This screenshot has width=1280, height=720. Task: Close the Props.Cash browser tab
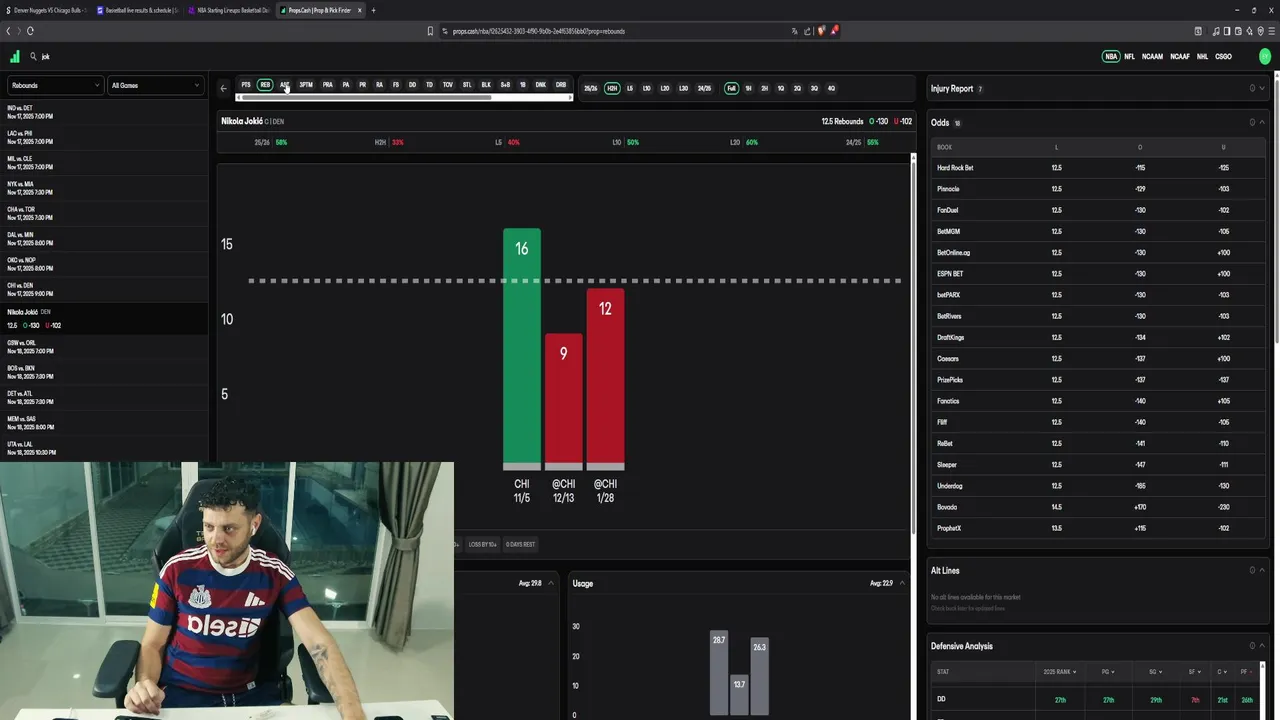point(360,10)
